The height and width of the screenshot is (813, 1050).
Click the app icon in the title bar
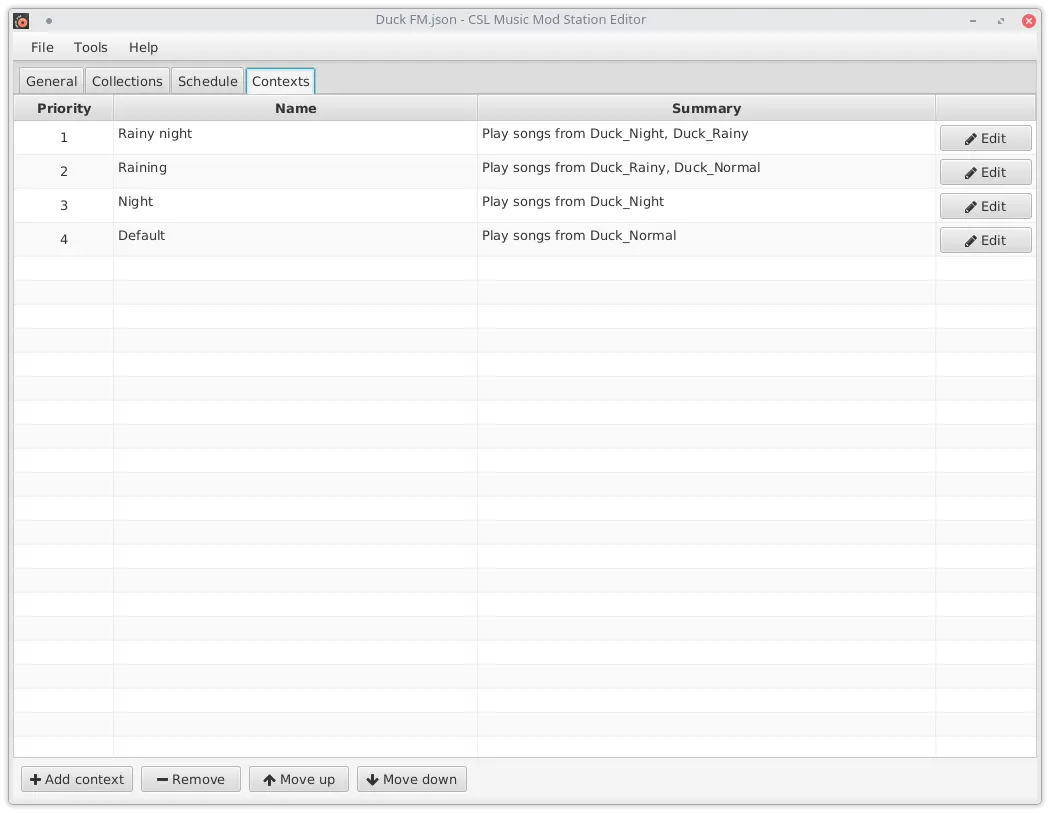(x=21, y=21)
